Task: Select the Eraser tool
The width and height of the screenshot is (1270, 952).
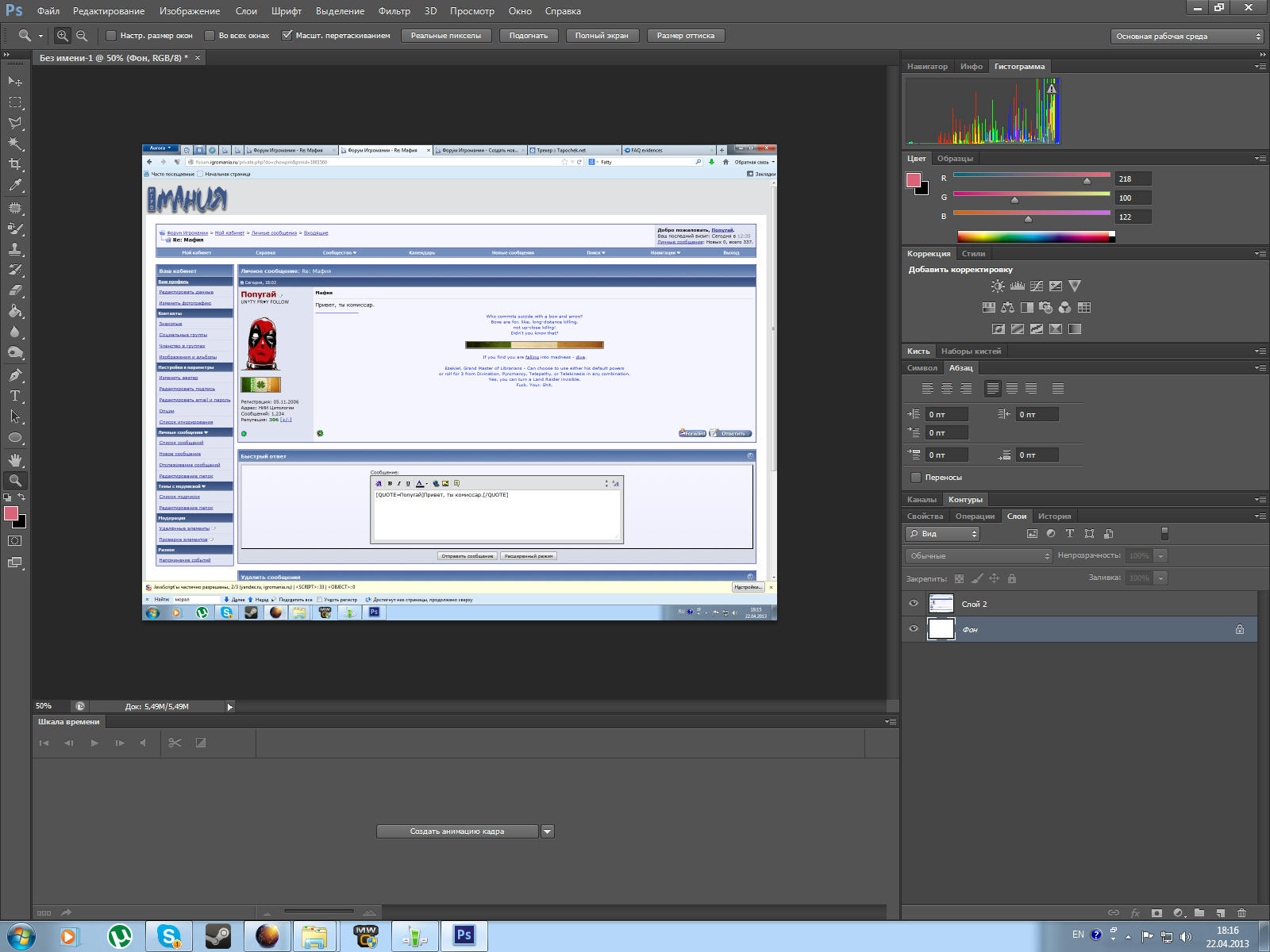Action: click(15, 290)
